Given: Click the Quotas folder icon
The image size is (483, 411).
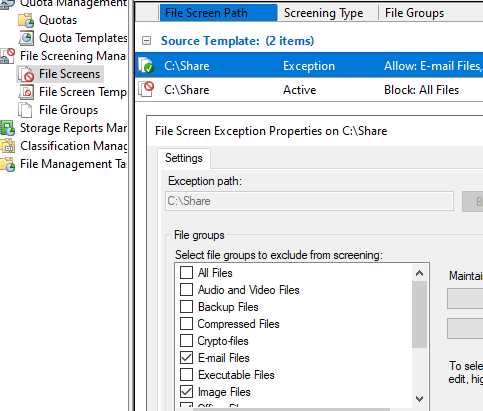Looking at the screenshot, I should [x=26, y=20].
